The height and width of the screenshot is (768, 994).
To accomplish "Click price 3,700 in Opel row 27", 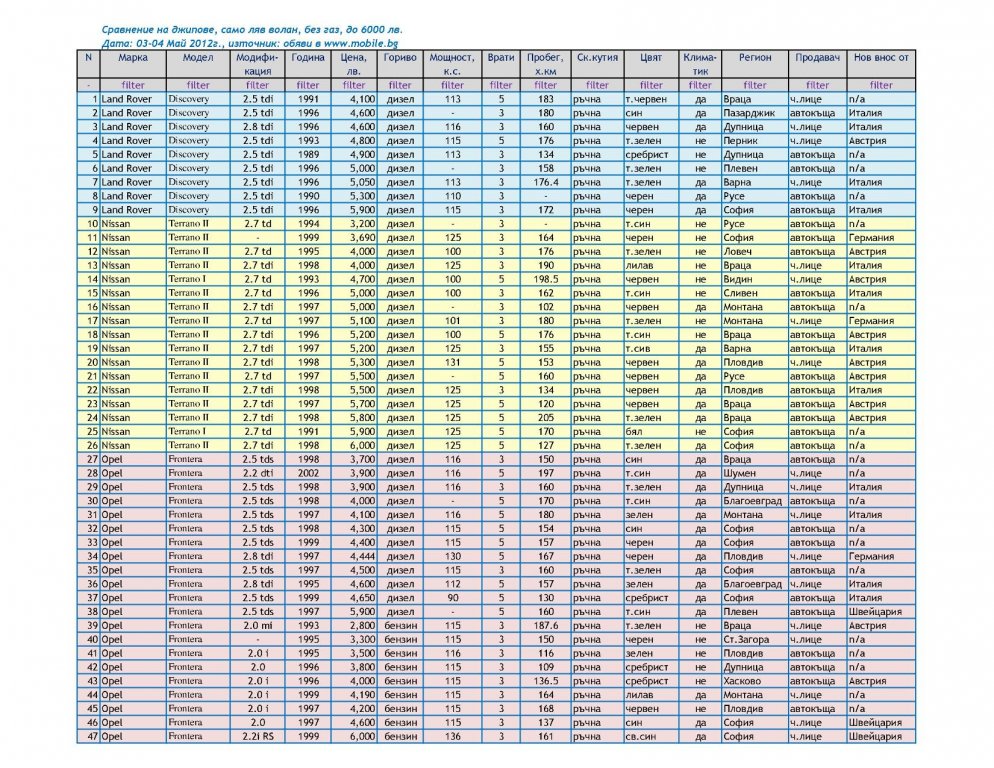I will point(362,460).
